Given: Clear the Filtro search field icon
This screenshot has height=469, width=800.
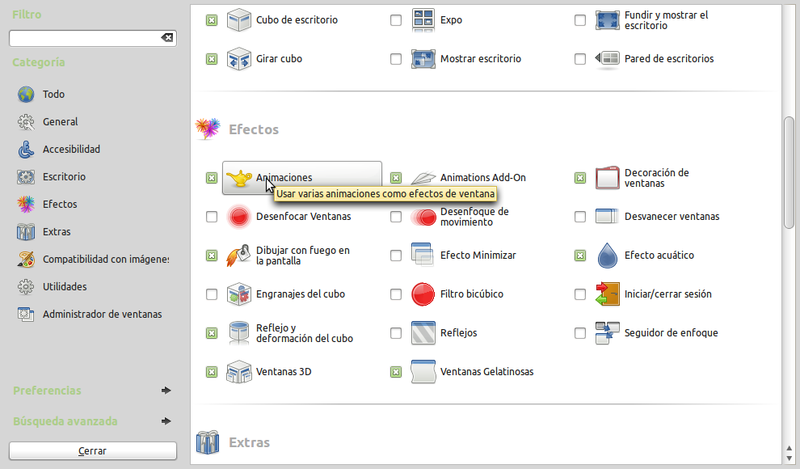Looking at the screenshot, I should pyautogui.click(x=167, y=37).
